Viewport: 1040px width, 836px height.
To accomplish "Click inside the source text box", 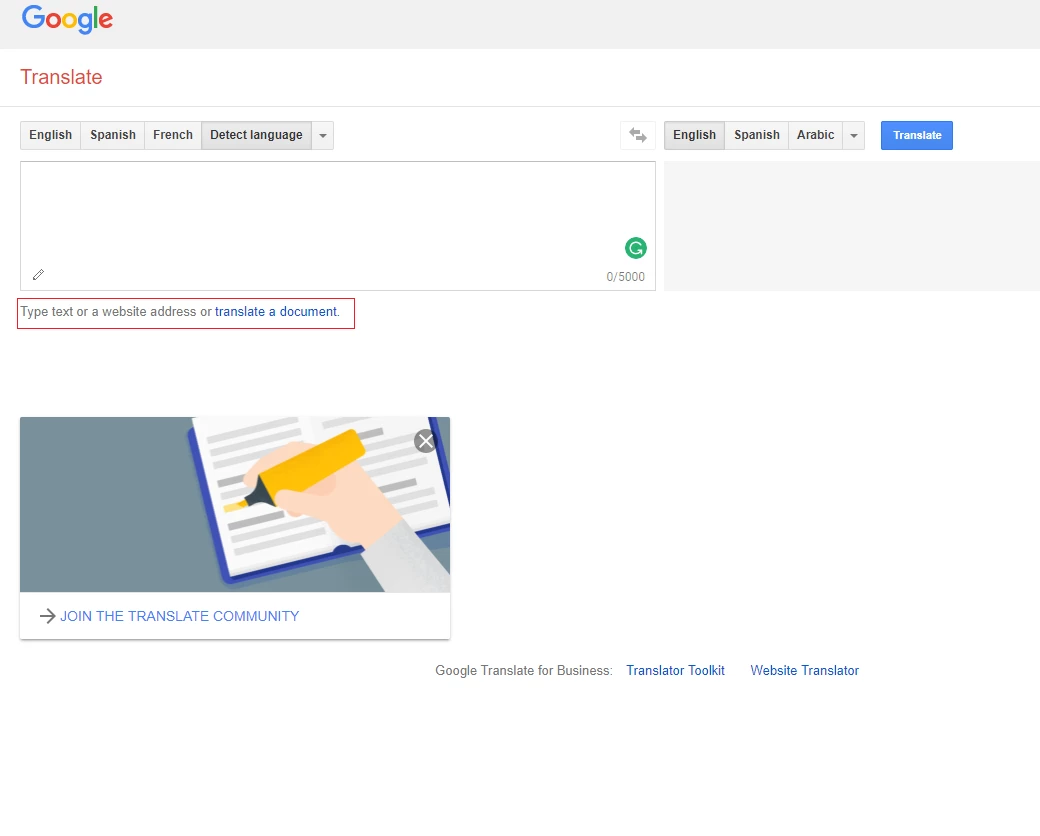I will point(338,226).
